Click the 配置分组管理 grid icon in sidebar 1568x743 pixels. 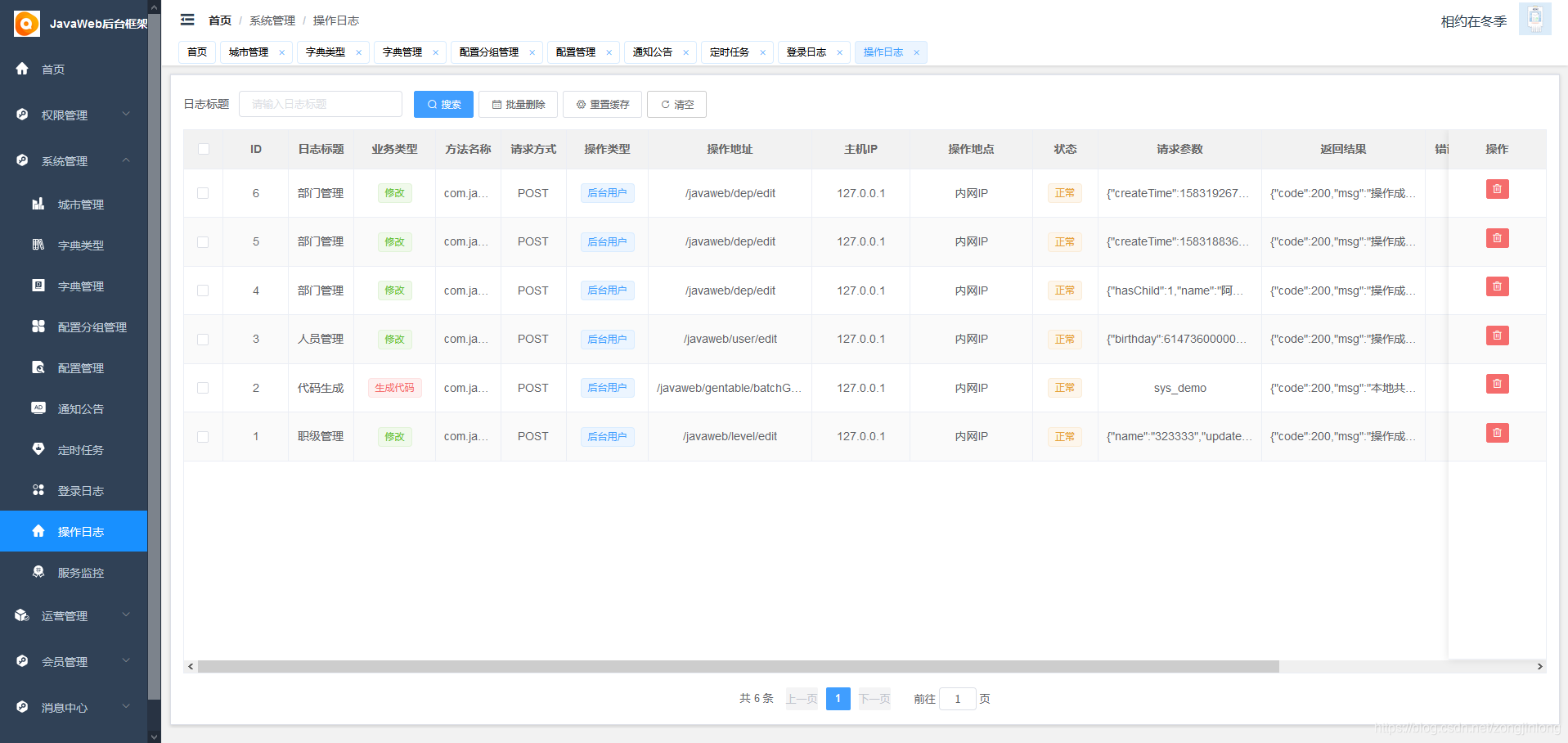tap(38, 326)
